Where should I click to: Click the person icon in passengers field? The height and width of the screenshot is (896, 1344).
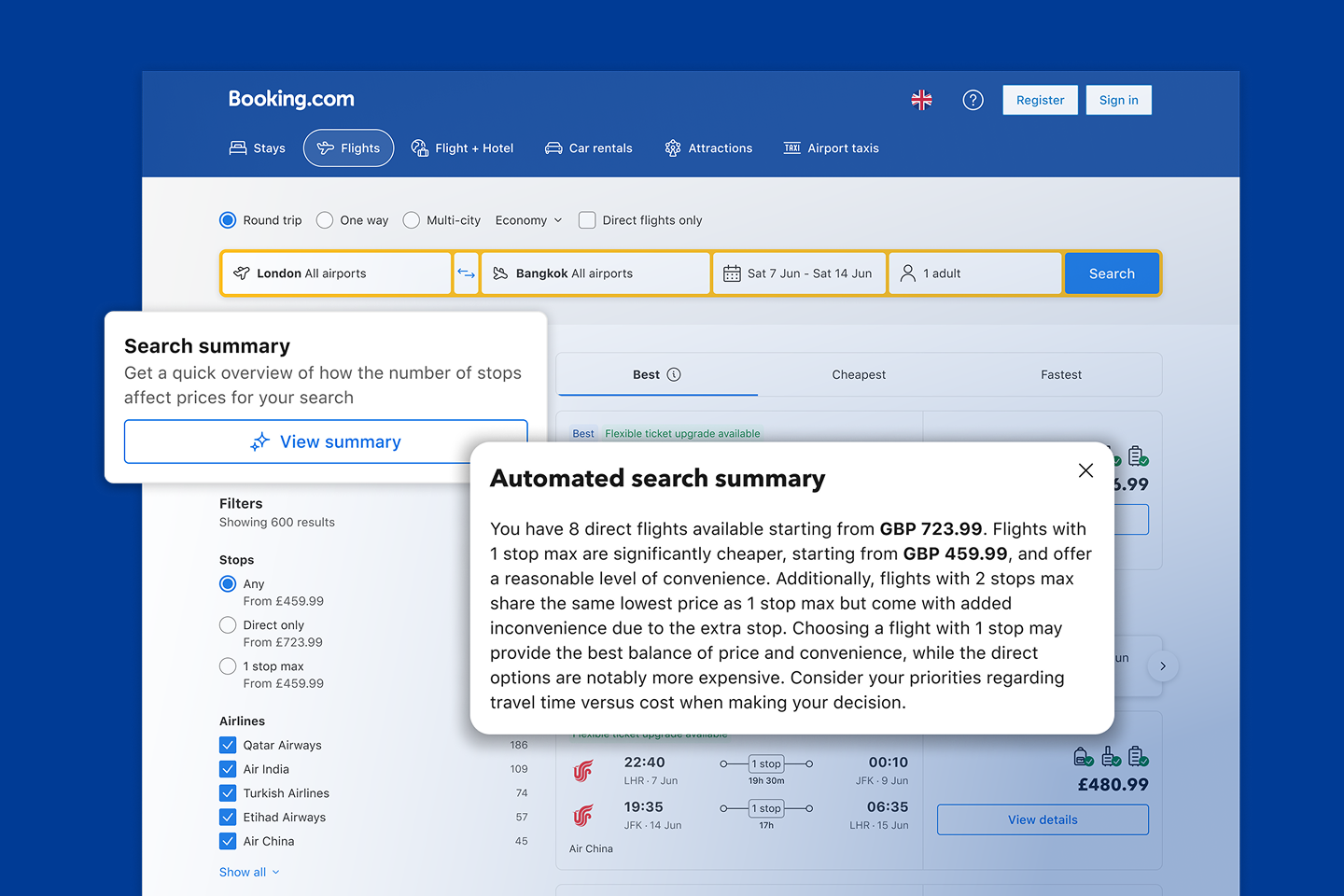point(907,273)
